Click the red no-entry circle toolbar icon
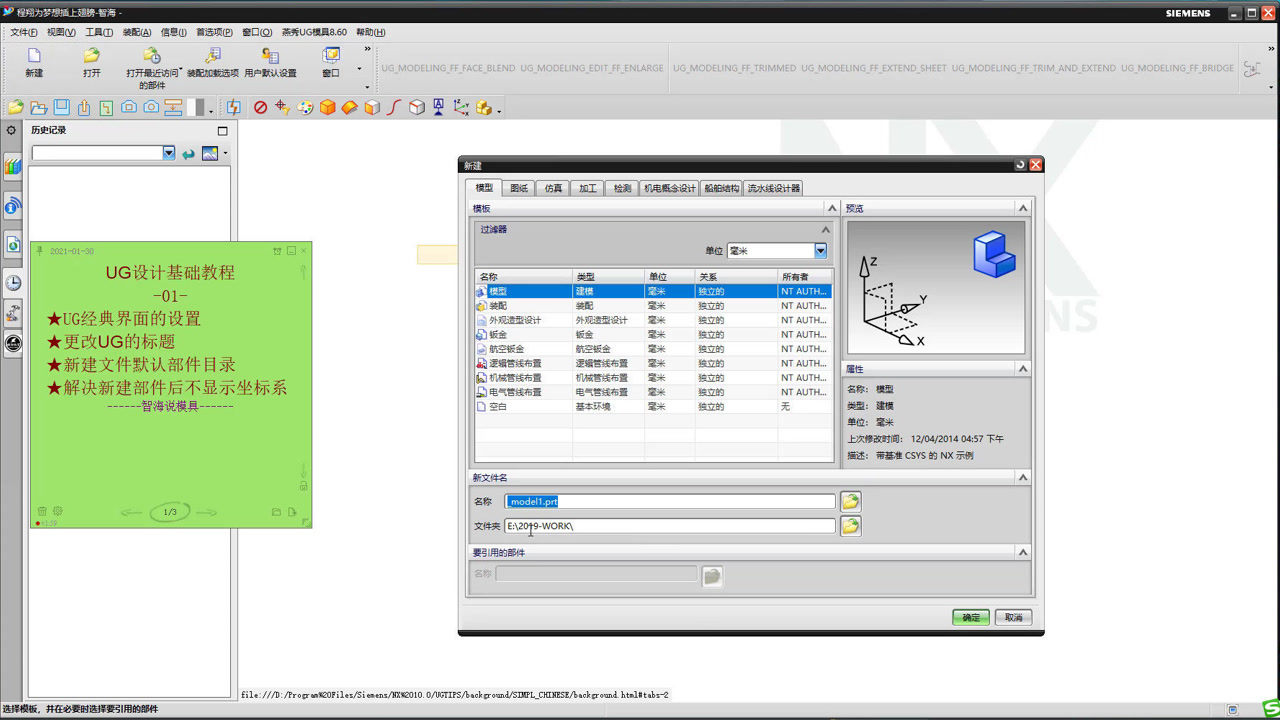The height and width of the screenshot is (720, 1280). coord(260,107)
